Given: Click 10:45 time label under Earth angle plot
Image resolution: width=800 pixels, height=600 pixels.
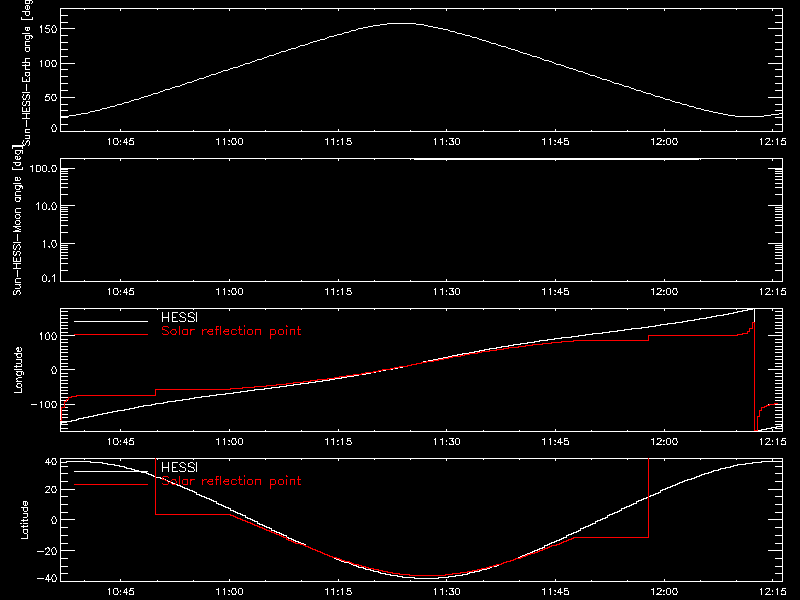Looking at the screenshot, I should [120, 142].
